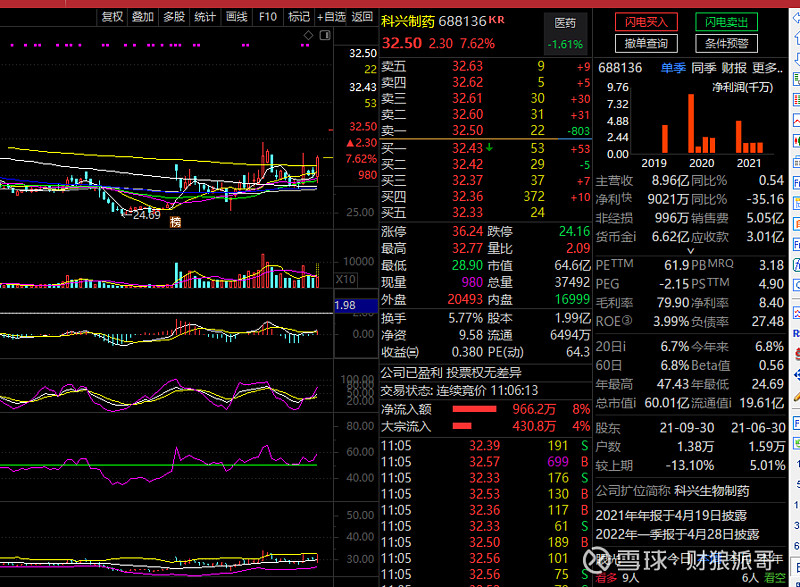The height and width of the screenshot is (587, 800).
Task: Click the 户数 1.38万 shareholder row
Action: click(690, 447)
